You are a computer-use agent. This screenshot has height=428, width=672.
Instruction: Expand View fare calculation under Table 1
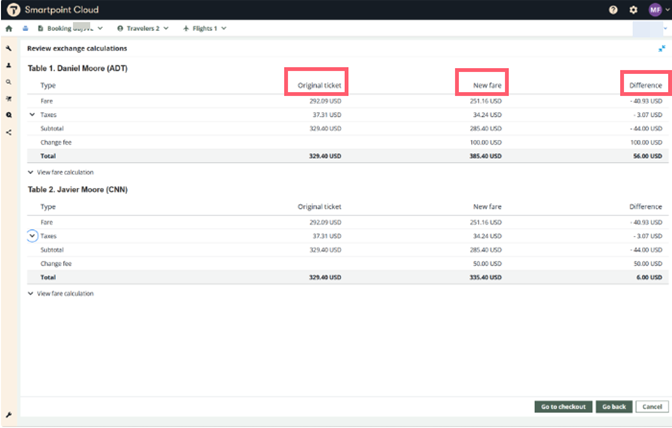(60, 172)
